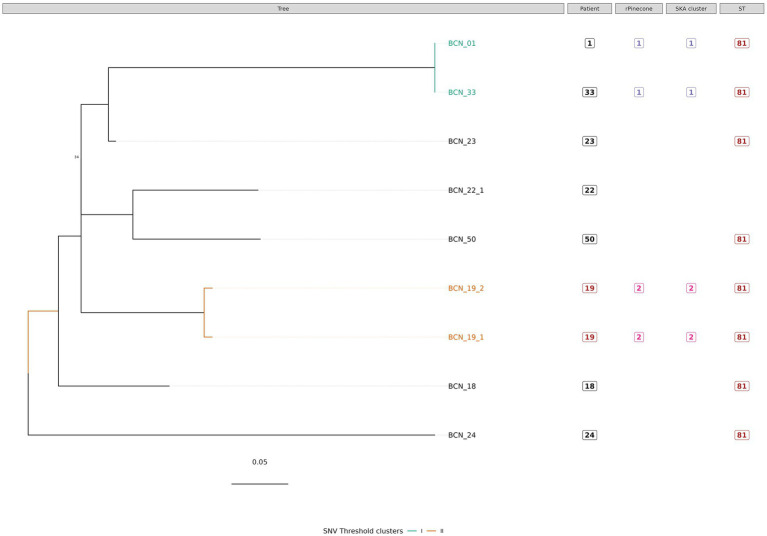Click the rPinecone column header
767x536 pixels.
(x=638, y=8)
